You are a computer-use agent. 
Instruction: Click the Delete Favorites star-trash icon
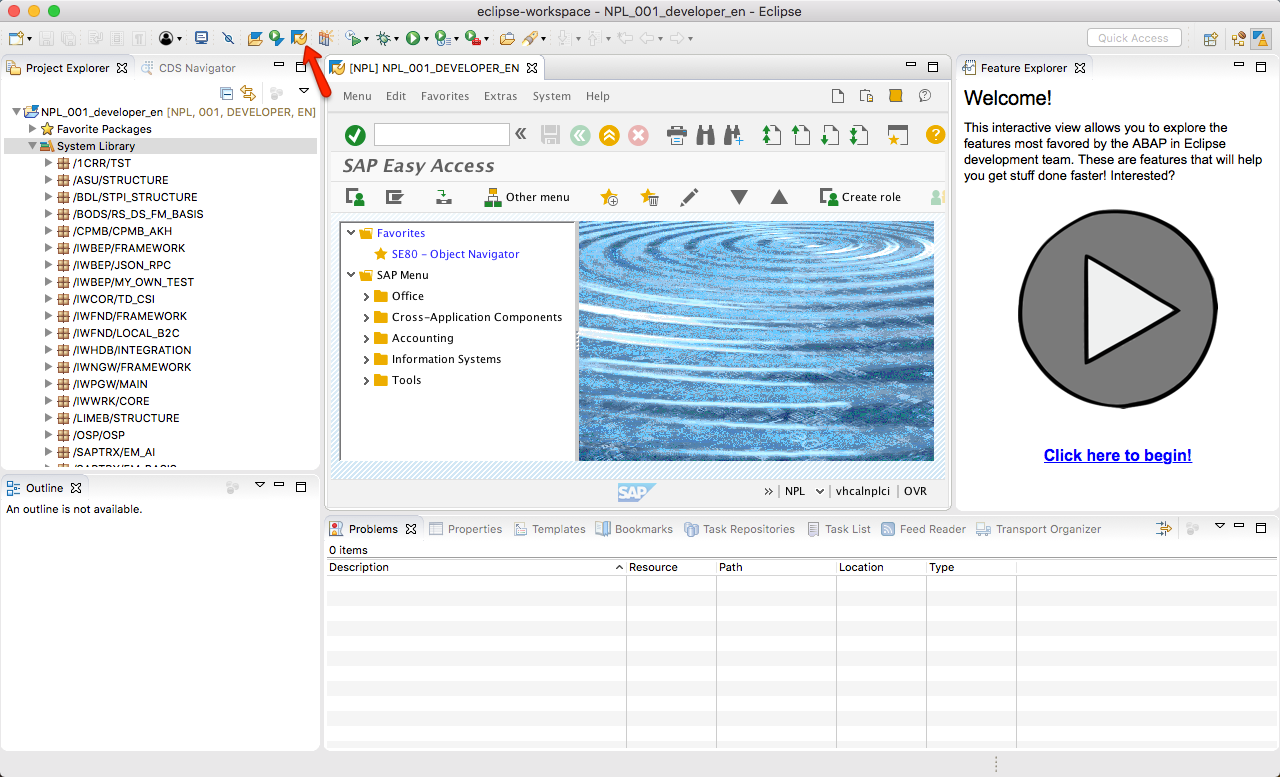pos(649,197)
